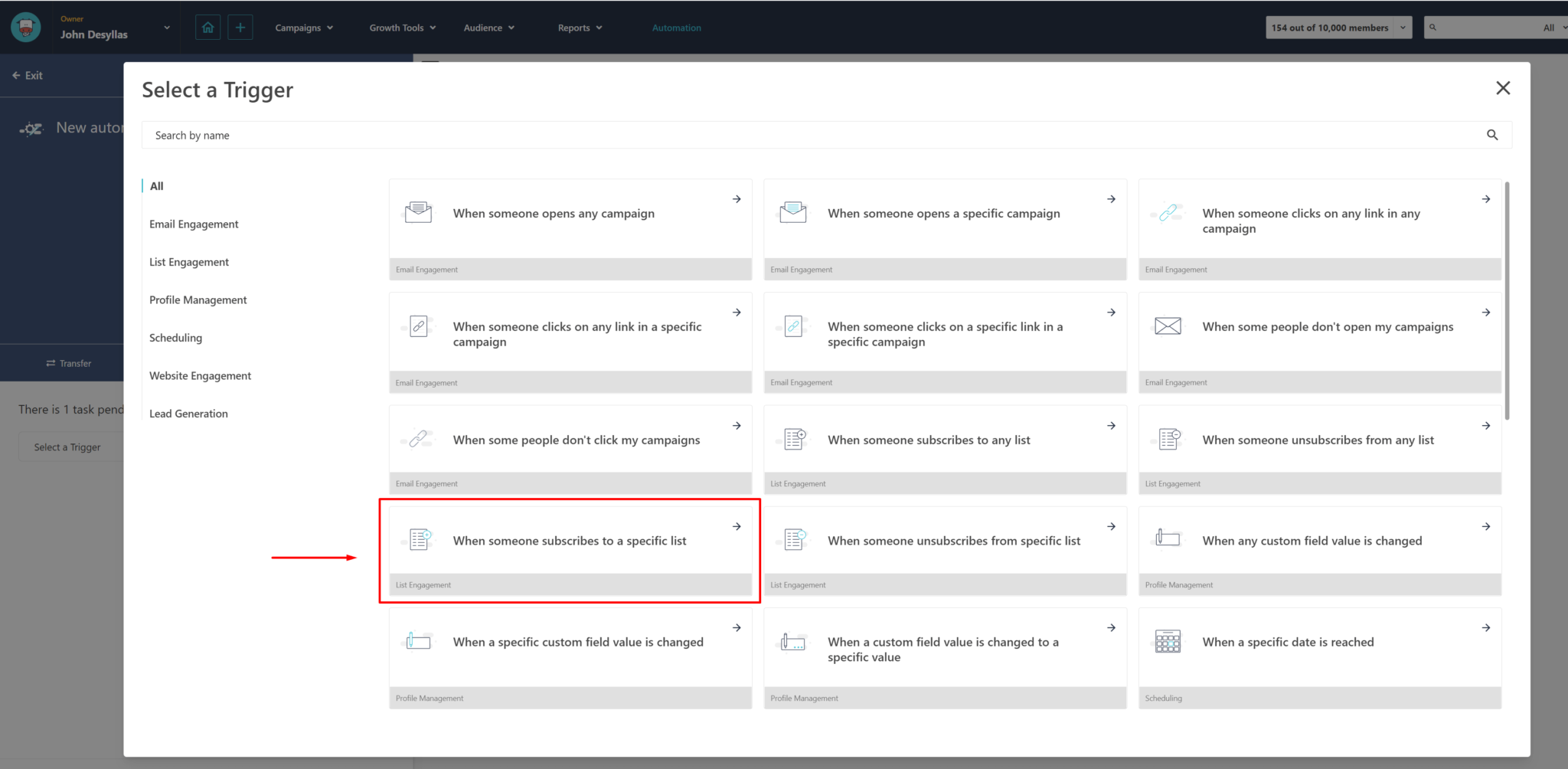Expand the "154 out of 10,000 members" dropdown
Image resolution: width=1568 pixels, height=769 pixels.
point(1401,27)
